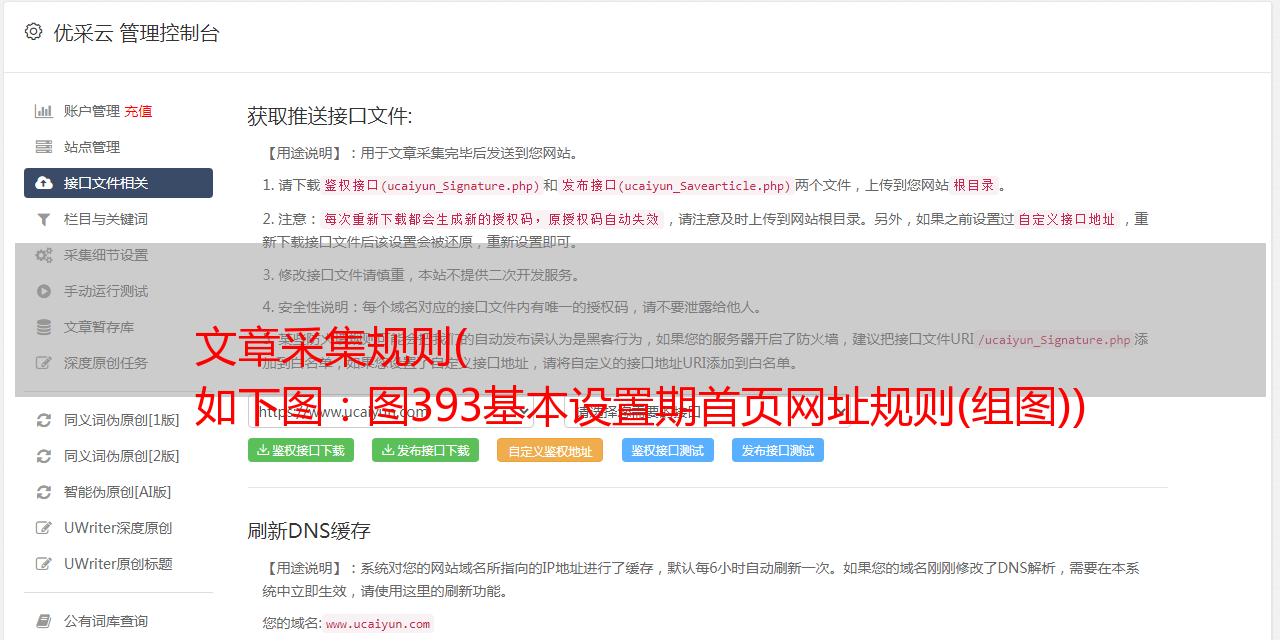Click the server icon for 站点管理
The width and height of the screenshot is (1280, 640).
point(44,147)
